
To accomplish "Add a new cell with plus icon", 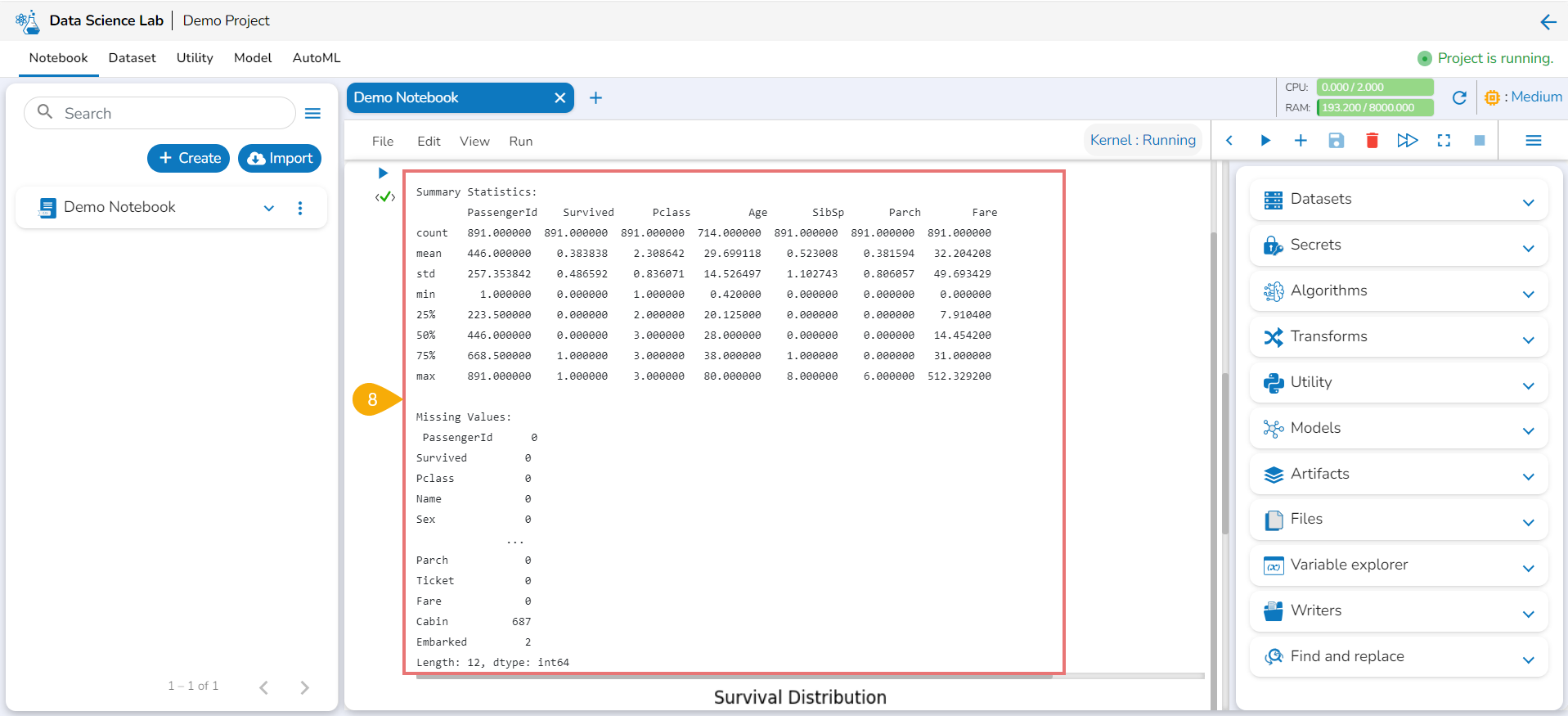I will (x=1301, y=141).
